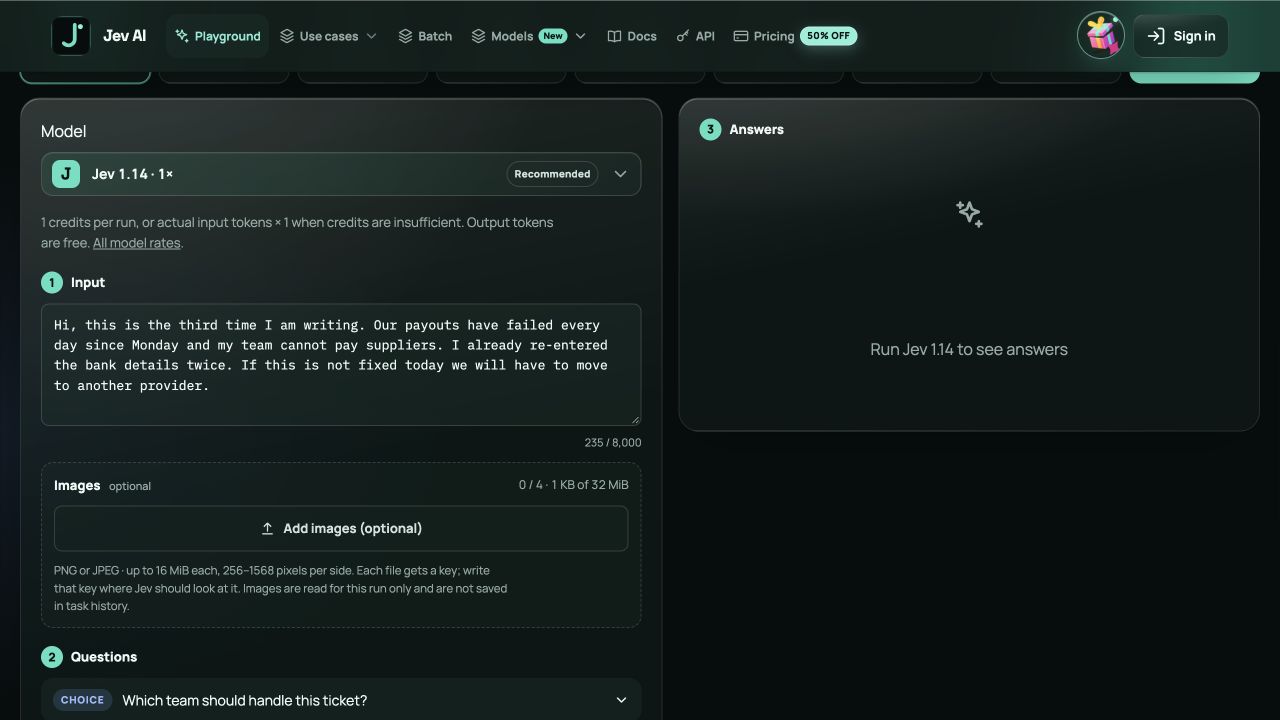The height and width of the screenshot is (720, 1280).
Task: Open the Jev 1.14 model selector dropdown
Action: pos(341,174)
